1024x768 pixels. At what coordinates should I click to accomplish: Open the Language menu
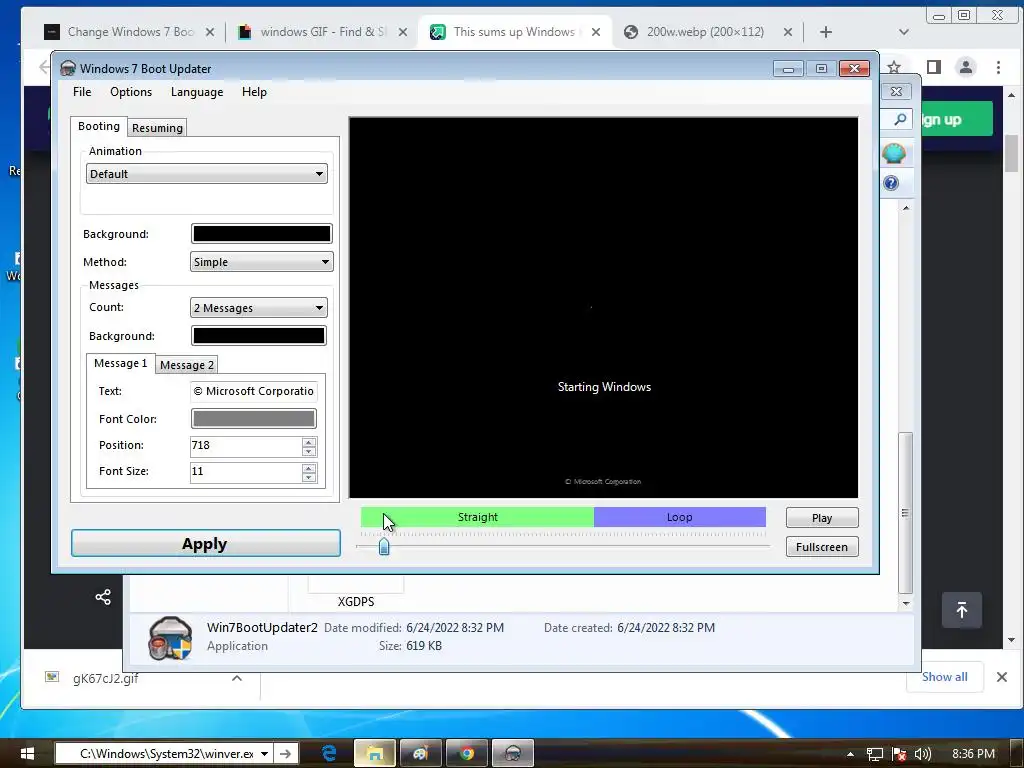point(197,92)
